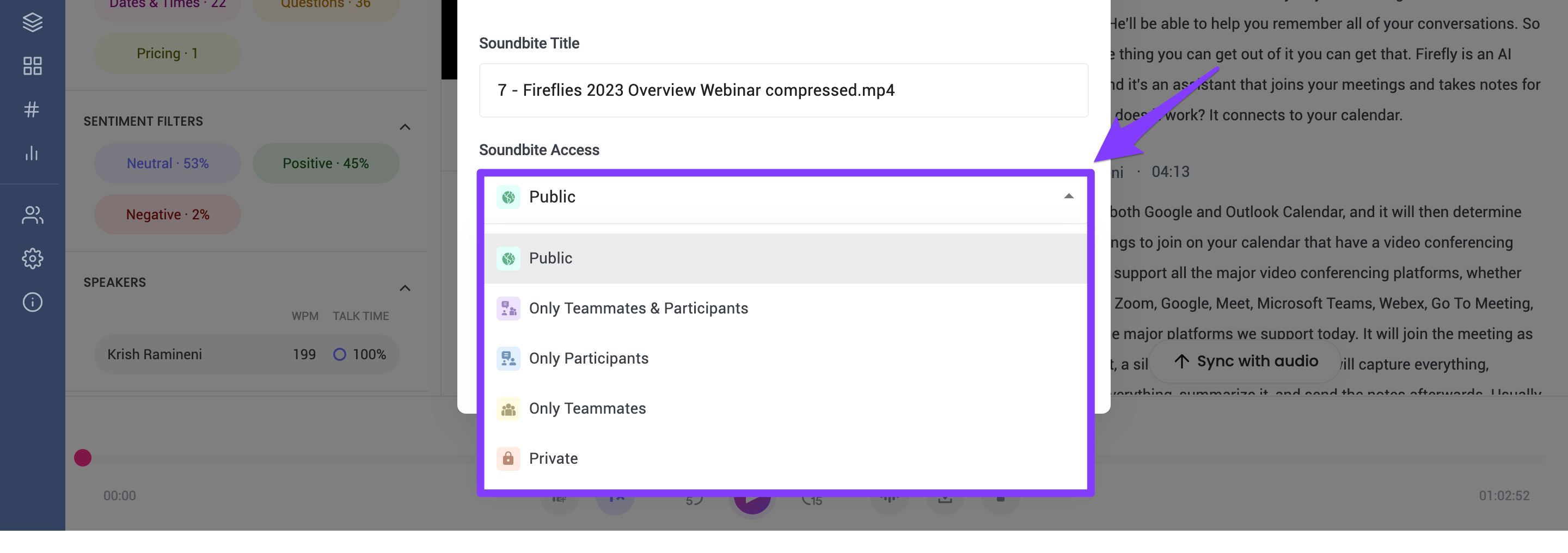
Task: Click the Private lock icon
Action: (507, 458)
